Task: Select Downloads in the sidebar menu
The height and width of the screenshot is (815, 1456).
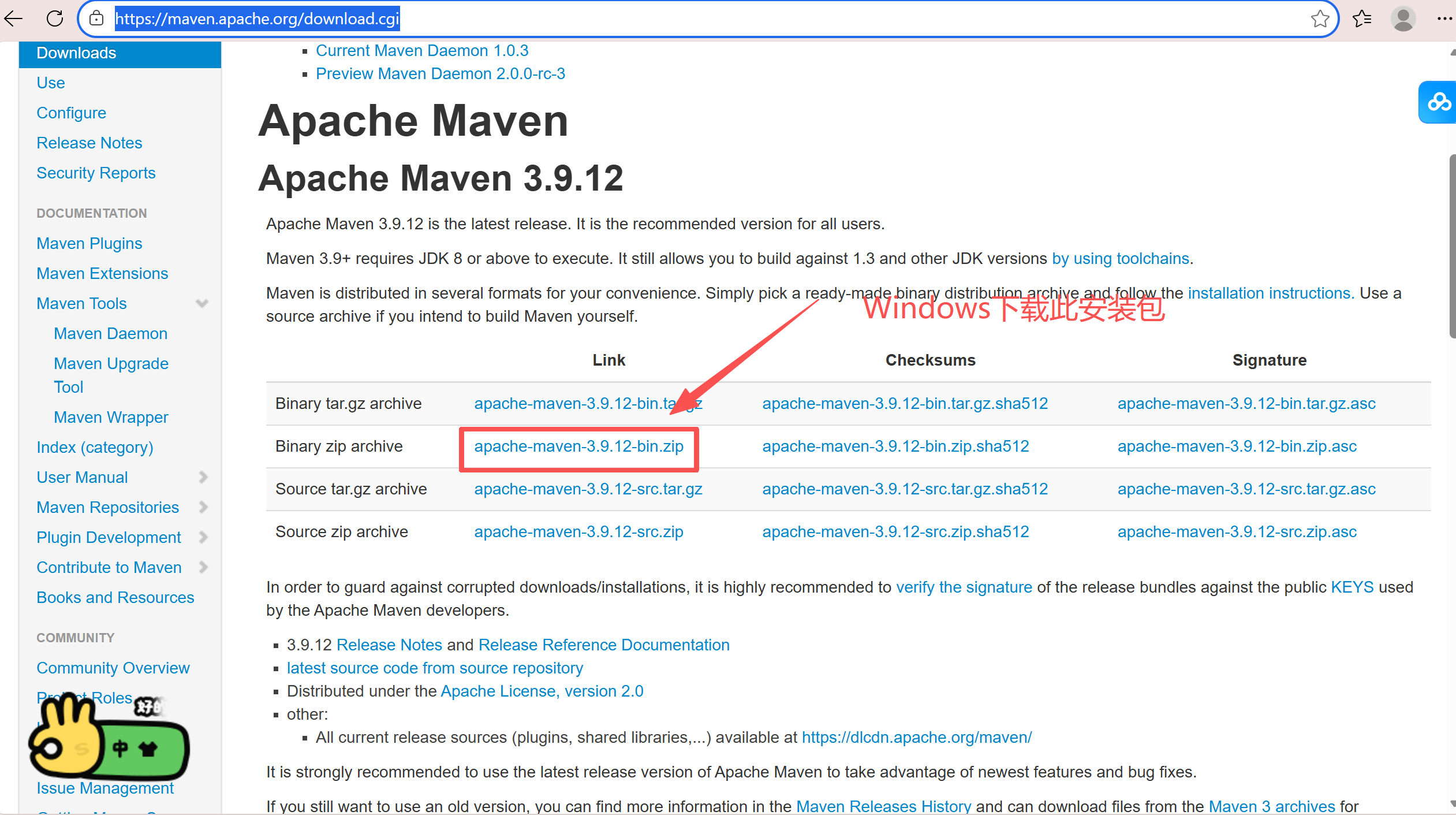Action: coord(76,53)
